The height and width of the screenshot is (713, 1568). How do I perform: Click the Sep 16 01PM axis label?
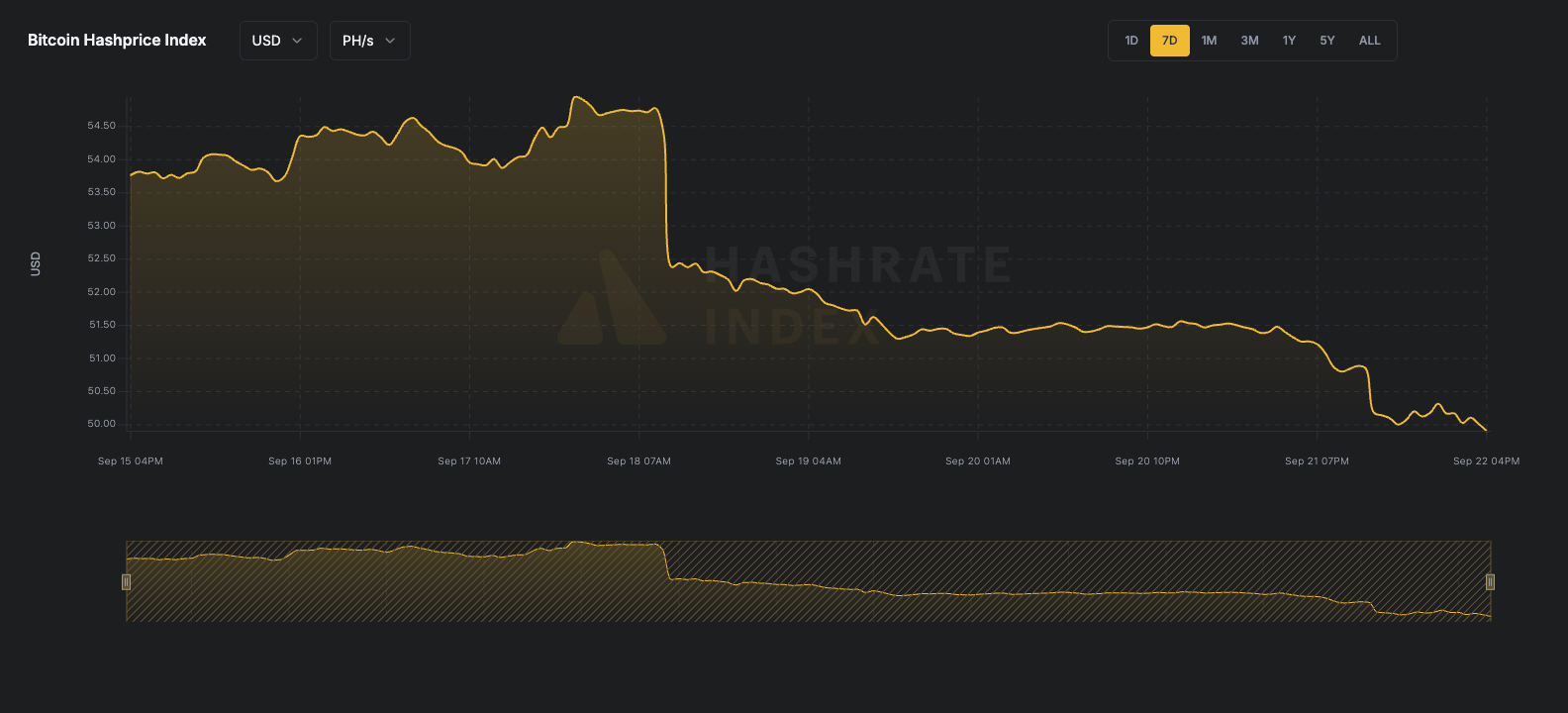tap(300, 461)
